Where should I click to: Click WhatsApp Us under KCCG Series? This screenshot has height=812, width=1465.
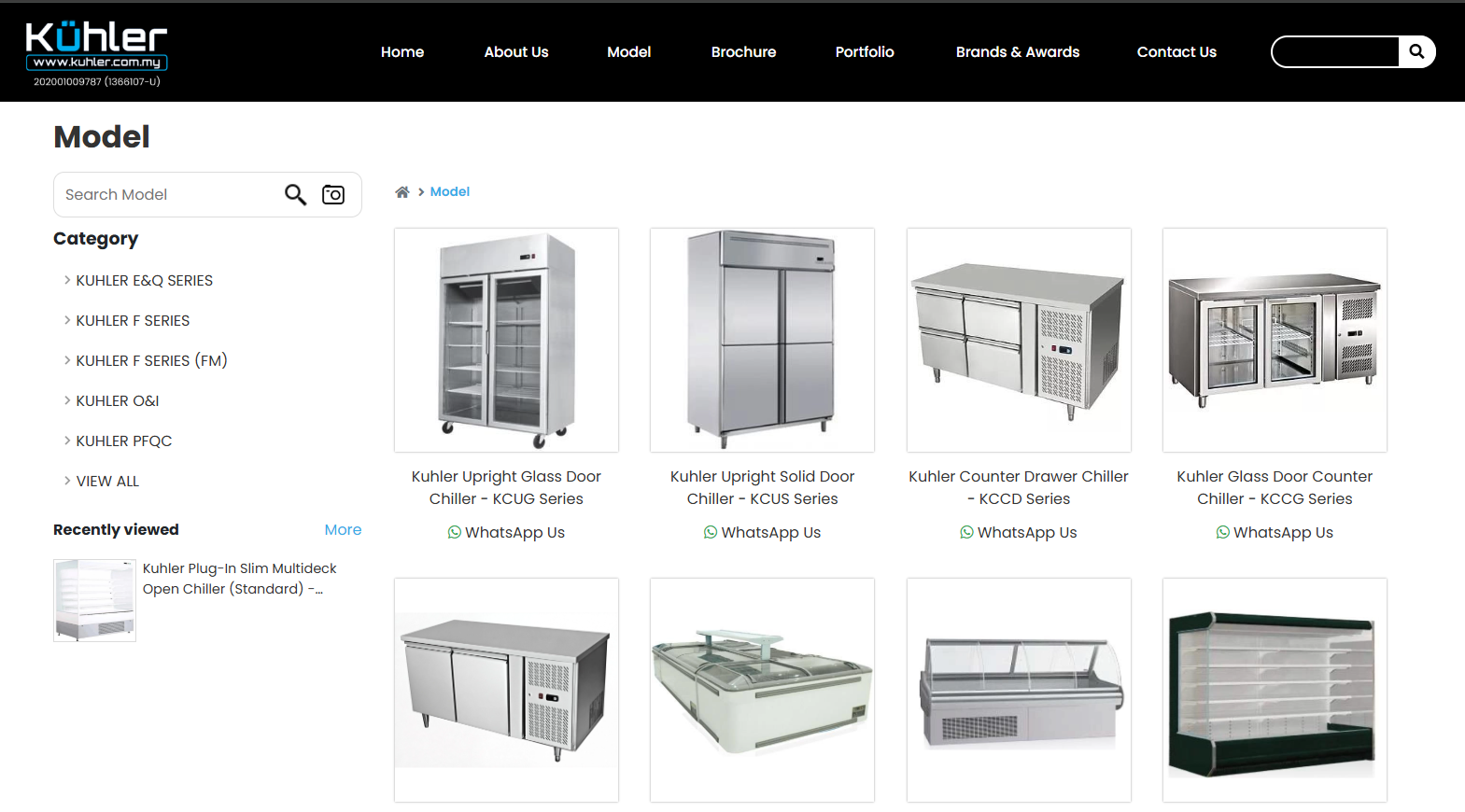1275,532
